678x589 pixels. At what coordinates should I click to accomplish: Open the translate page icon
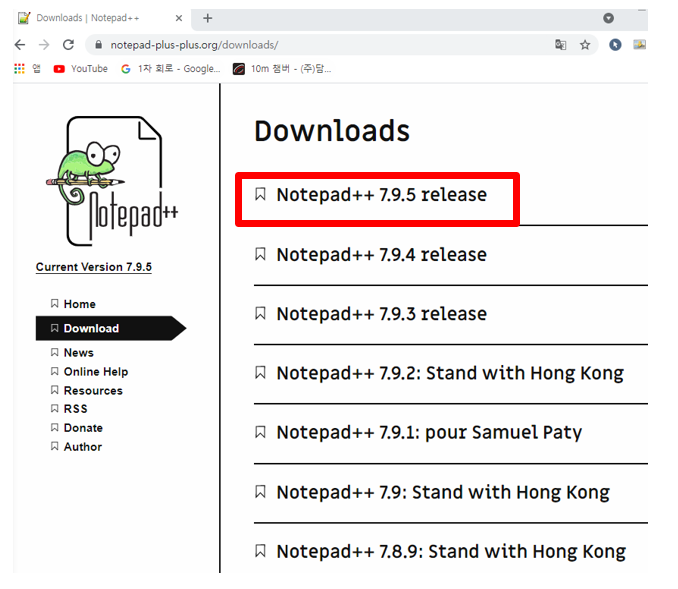pos(560,45)
